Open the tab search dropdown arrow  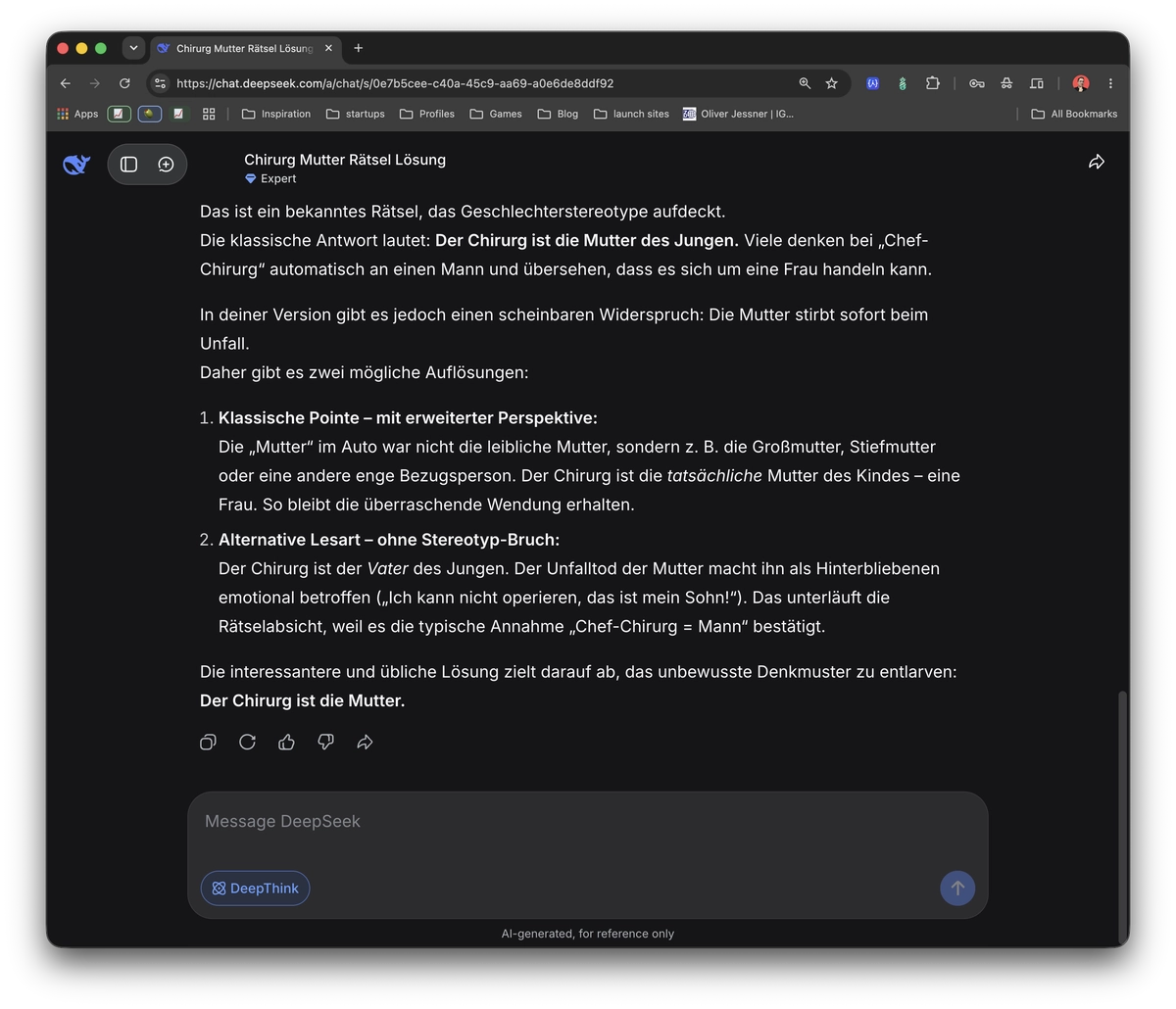point(133,48)
